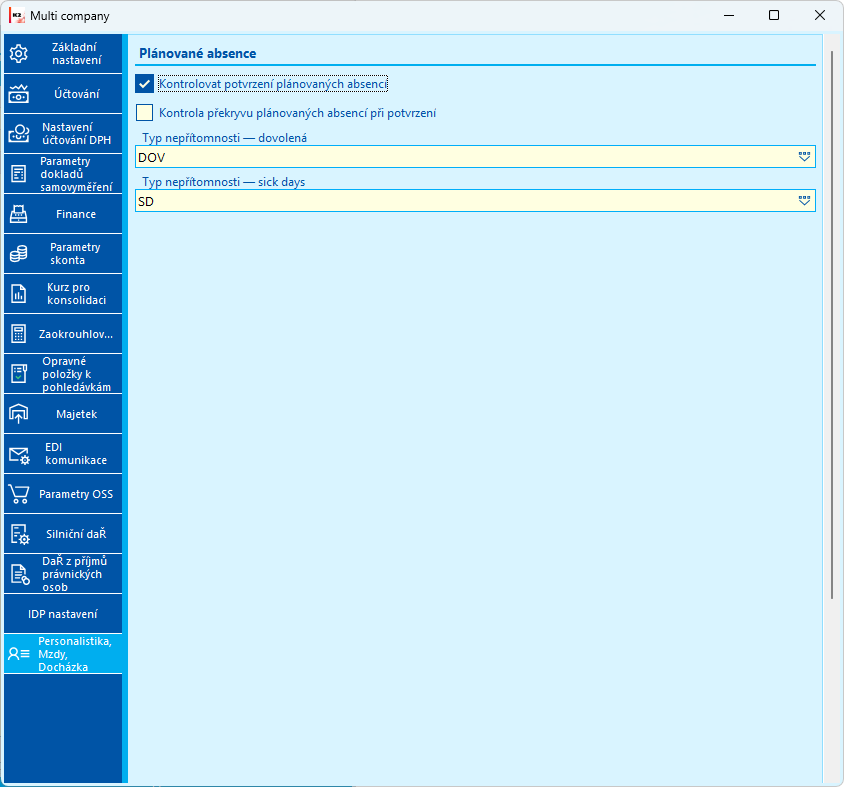
Task: Click the Personalistika, Mzdy, Docházka person icon
Action: click(19, 654)
